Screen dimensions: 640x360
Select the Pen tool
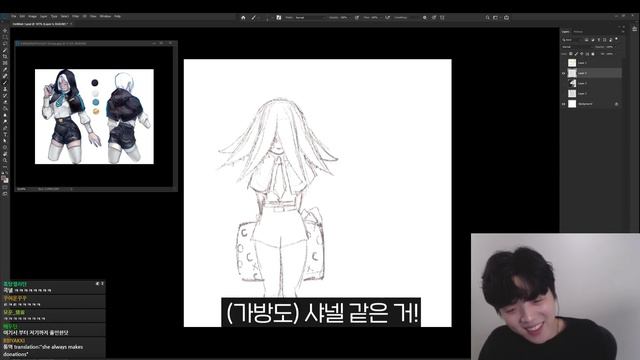pyautogui.click(x=5, y=128)
